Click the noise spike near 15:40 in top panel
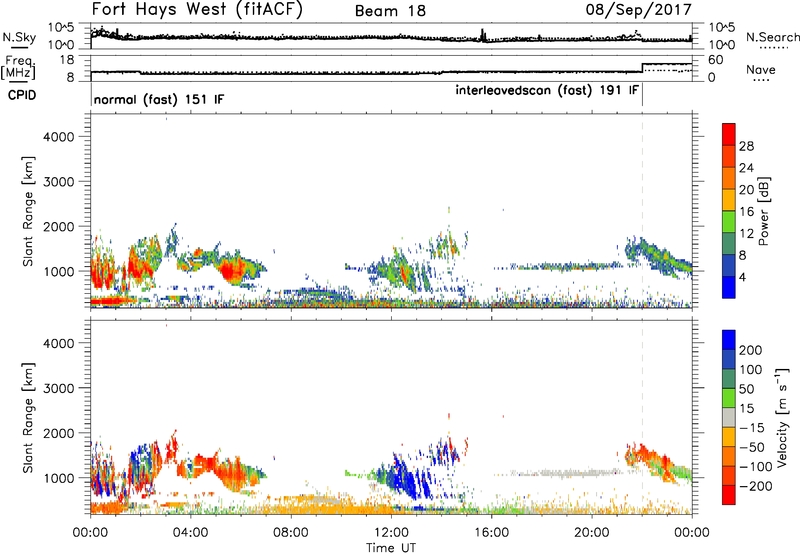 (483, 35)
